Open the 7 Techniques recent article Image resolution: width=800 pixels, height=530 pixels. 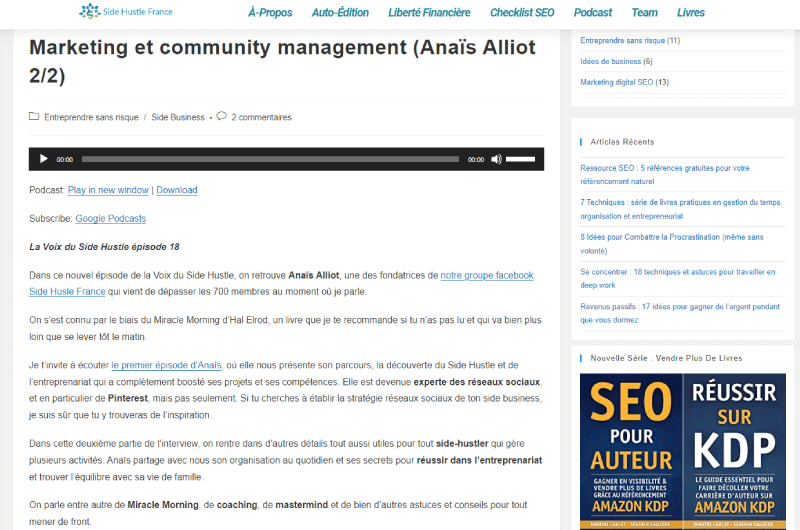(681, 209)
